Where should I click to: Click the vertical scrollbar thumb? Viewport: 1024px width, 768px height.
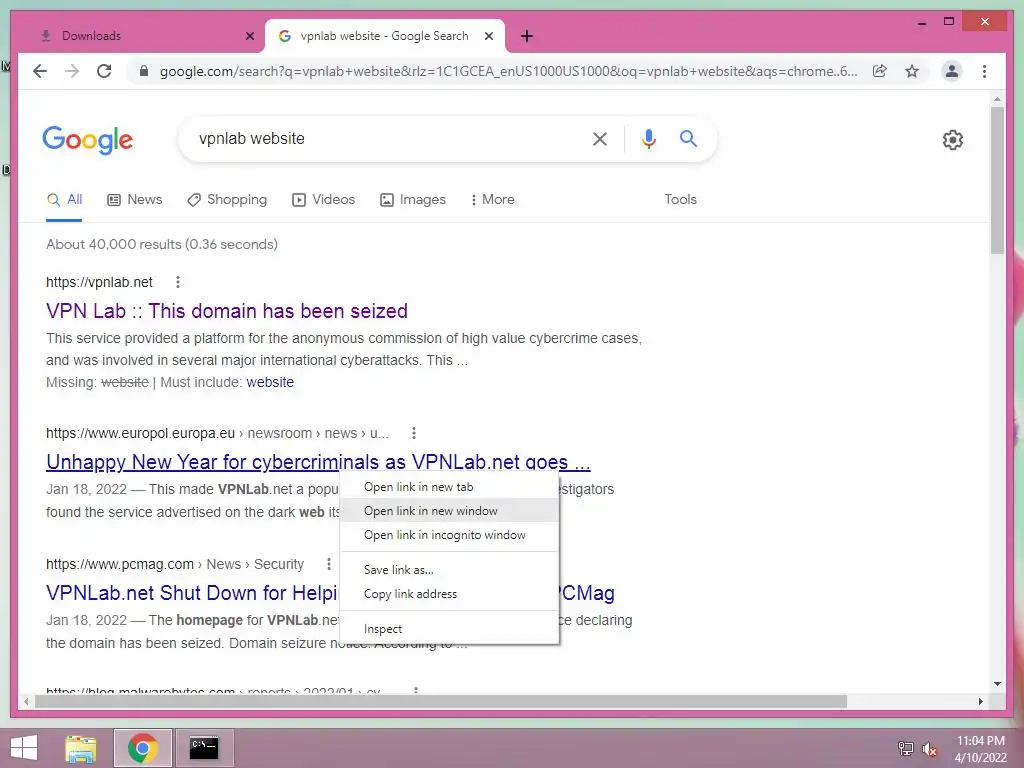click(997, 180)
